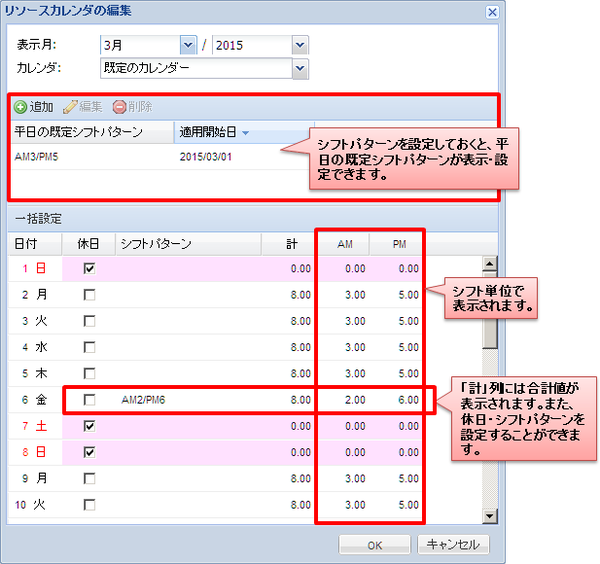Open the 表示月 month dropdown arrow

point(188,45)
